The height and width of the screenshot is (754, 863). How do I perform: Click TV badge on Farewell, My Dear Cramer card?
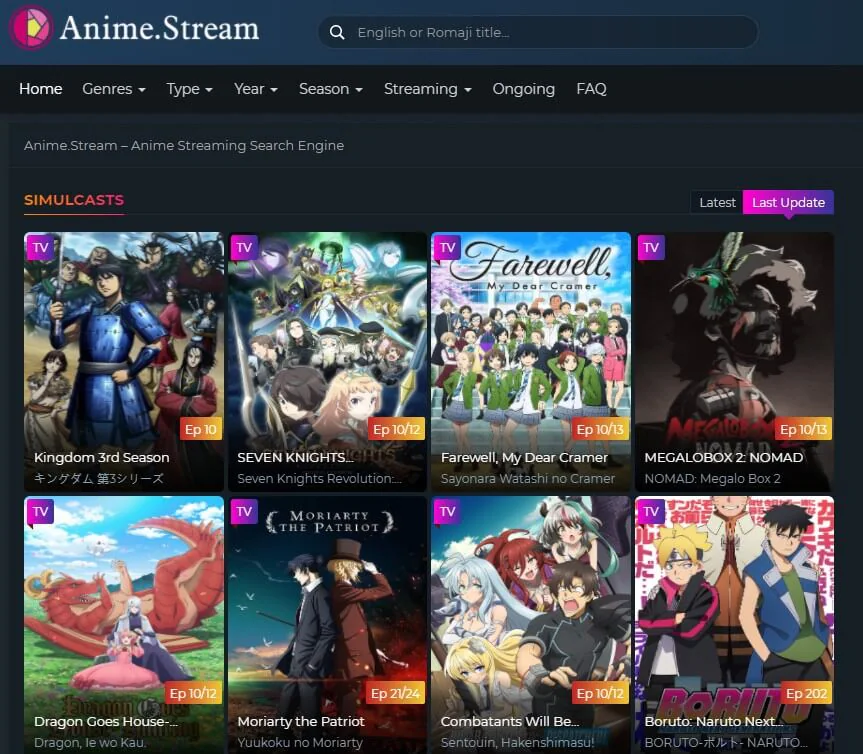tap(447, 247)
